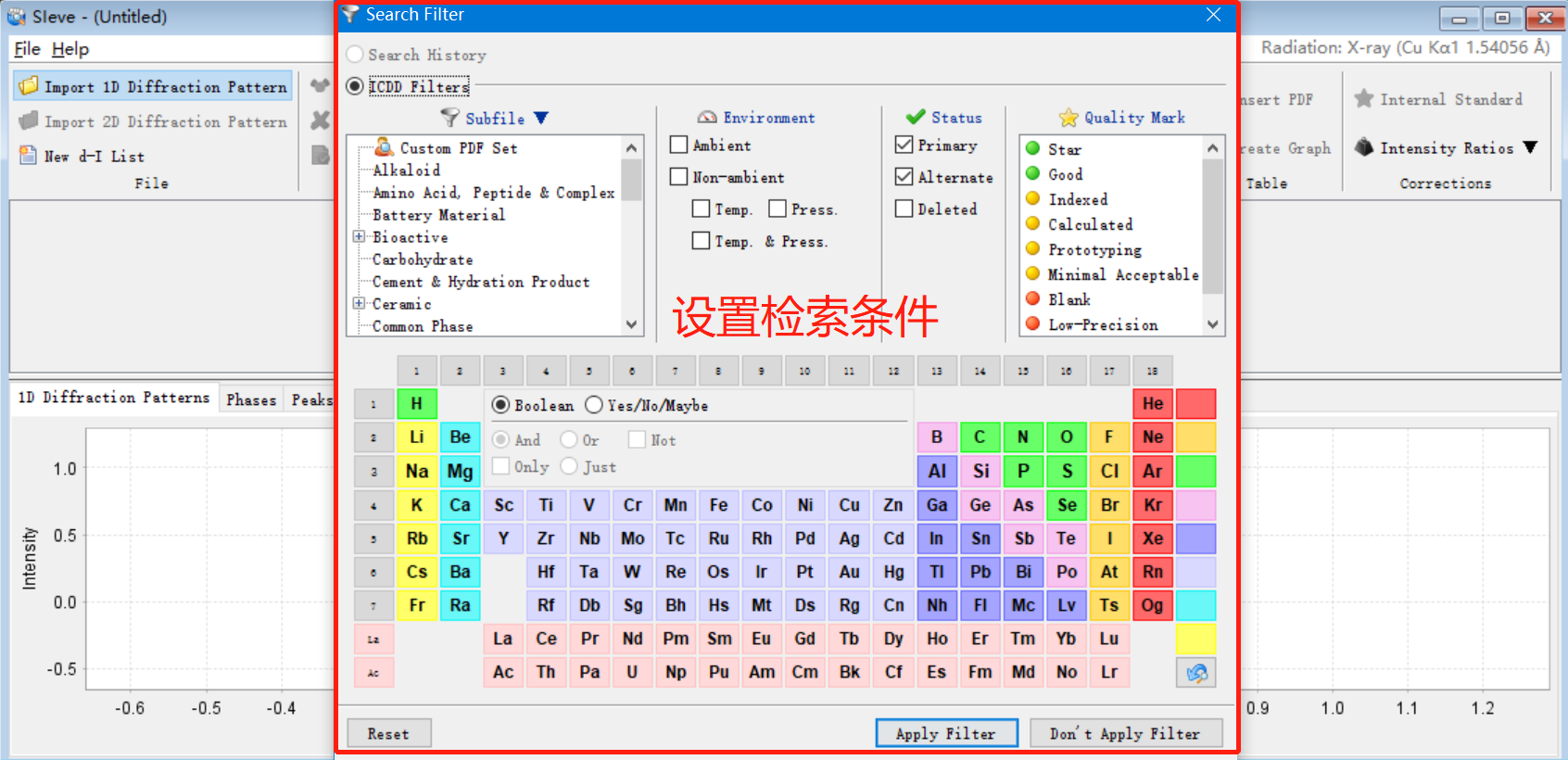Switch to the Phases tab
This screenshot has height=760, width=1568.
251,399
